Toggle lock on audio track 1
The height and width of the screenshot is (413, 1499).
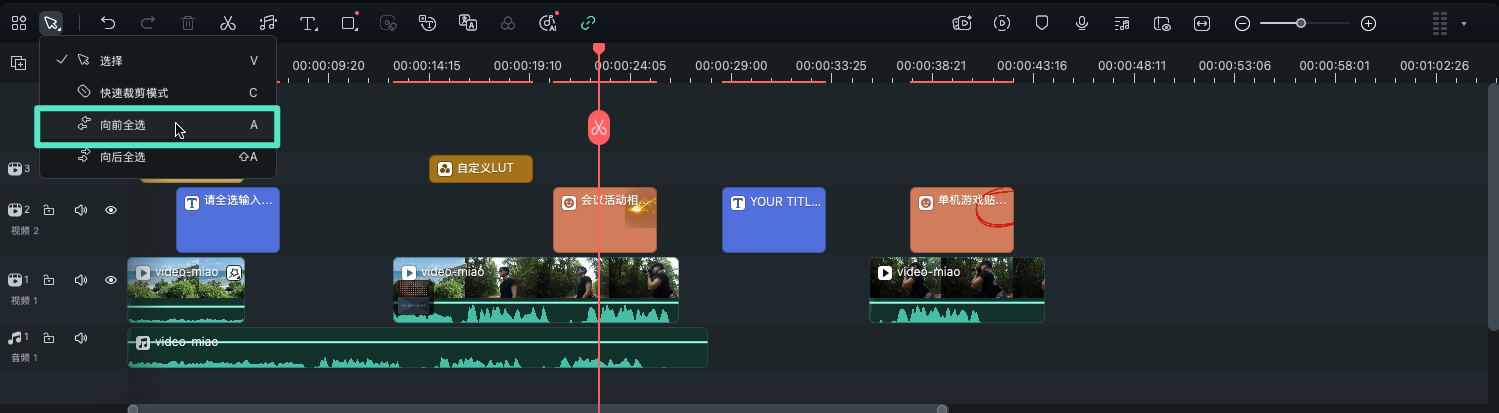pos(48,338)
